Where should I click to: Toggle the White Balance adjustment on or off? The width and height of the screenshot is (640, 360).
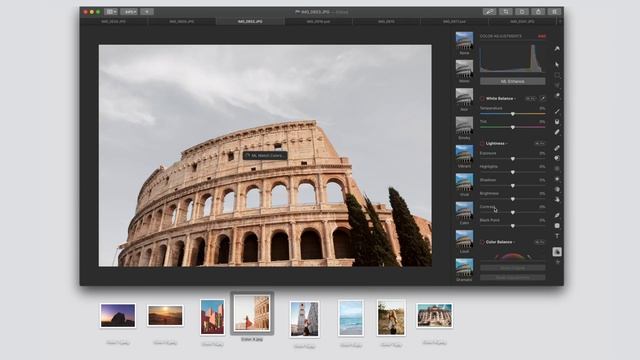[482, 99]
